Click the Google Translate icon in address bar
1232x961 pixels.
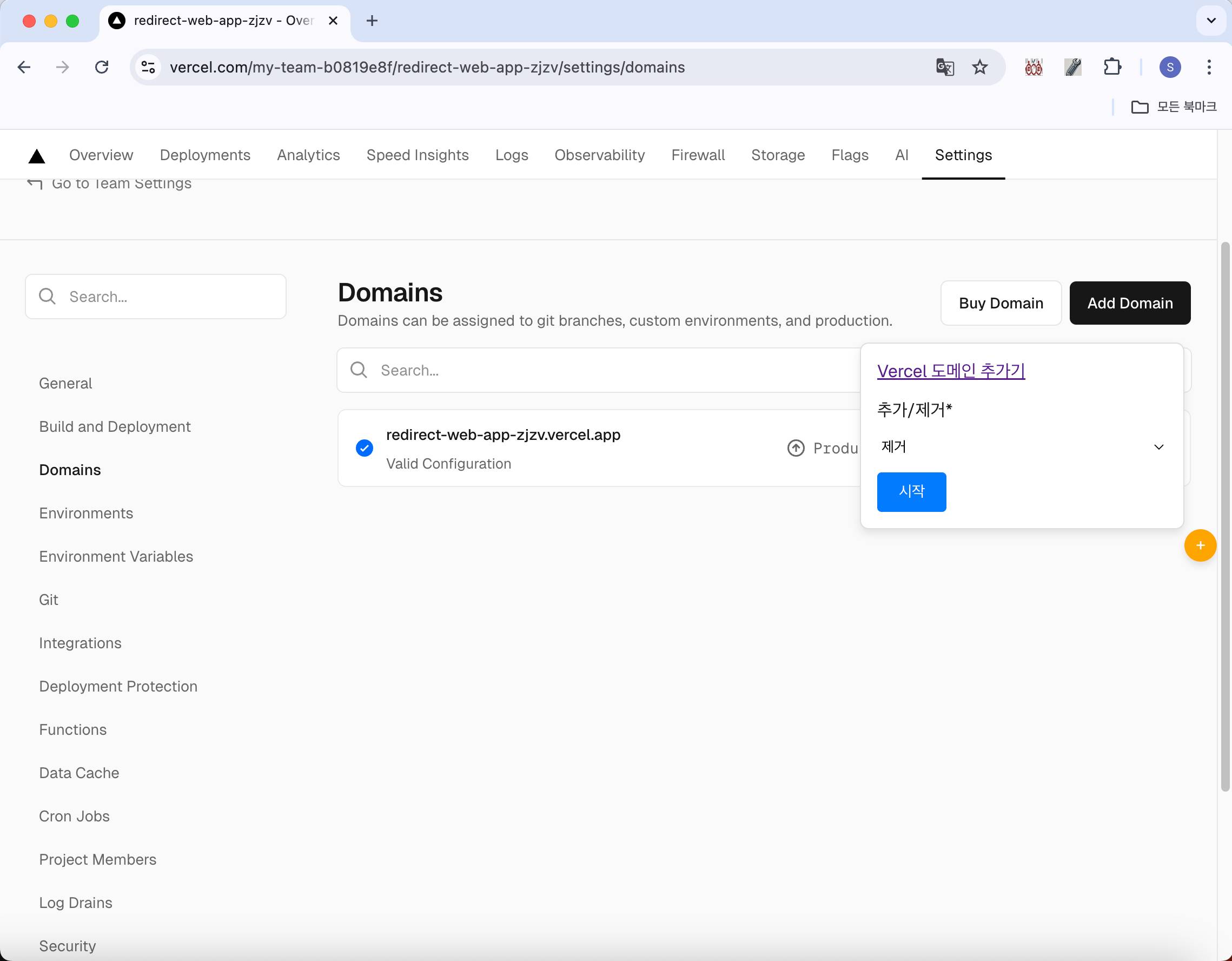(945, 67)
